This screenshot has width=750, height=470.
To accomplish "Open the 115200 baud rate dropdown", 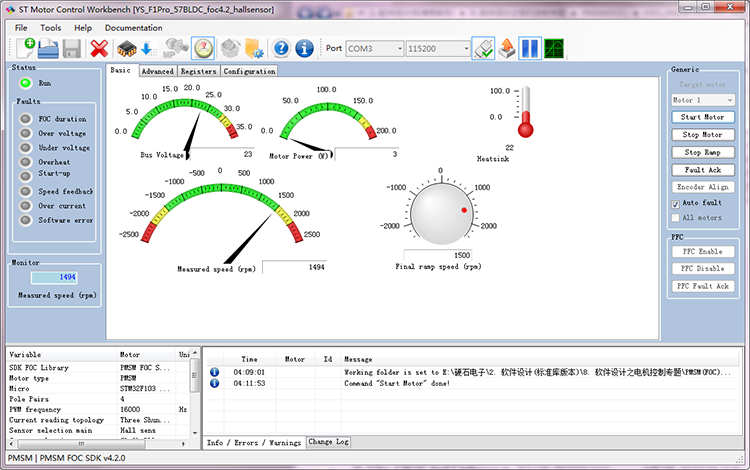I will tap(438, 48).
